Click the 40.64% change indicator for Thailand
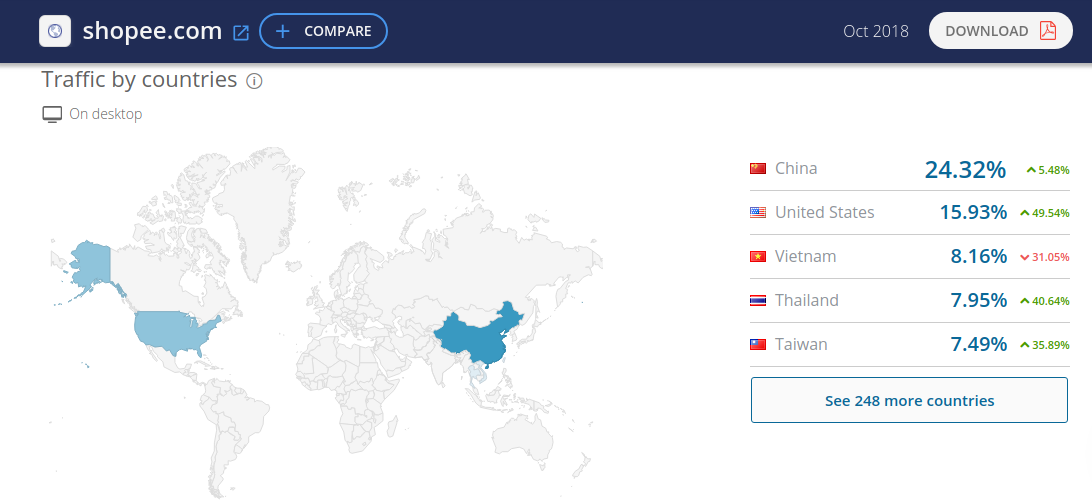 (x=1045, y=301)
